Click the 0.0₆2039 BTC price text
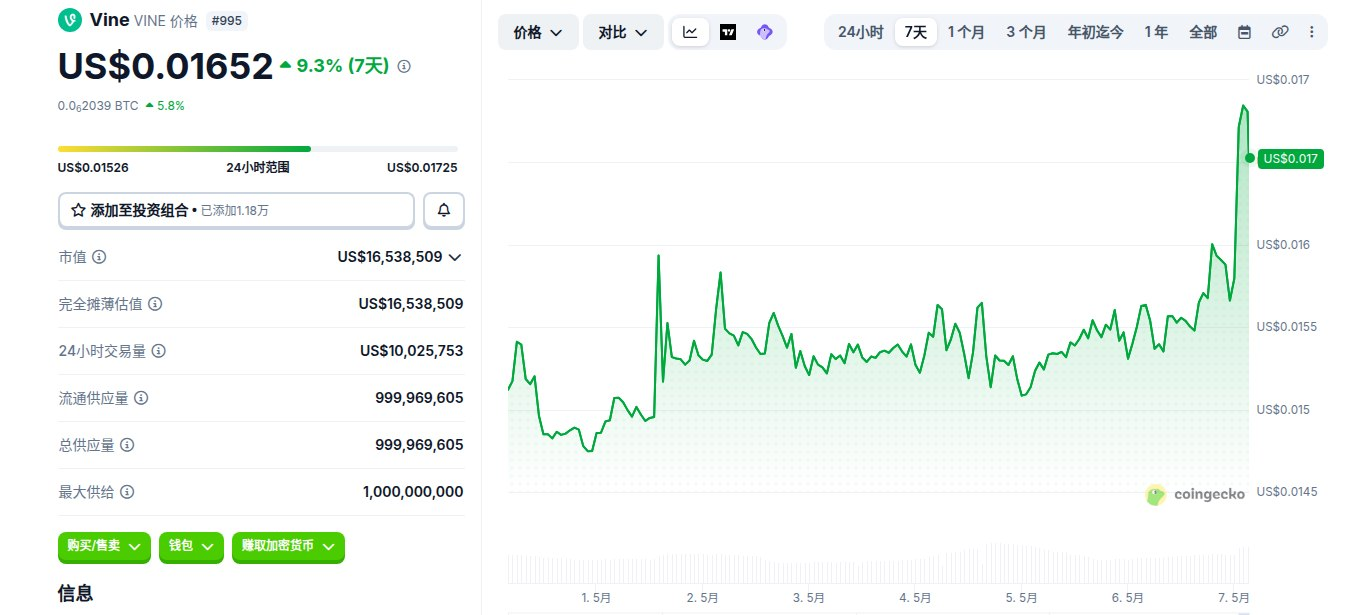1360x615 pixels. (x=98, y=105)
